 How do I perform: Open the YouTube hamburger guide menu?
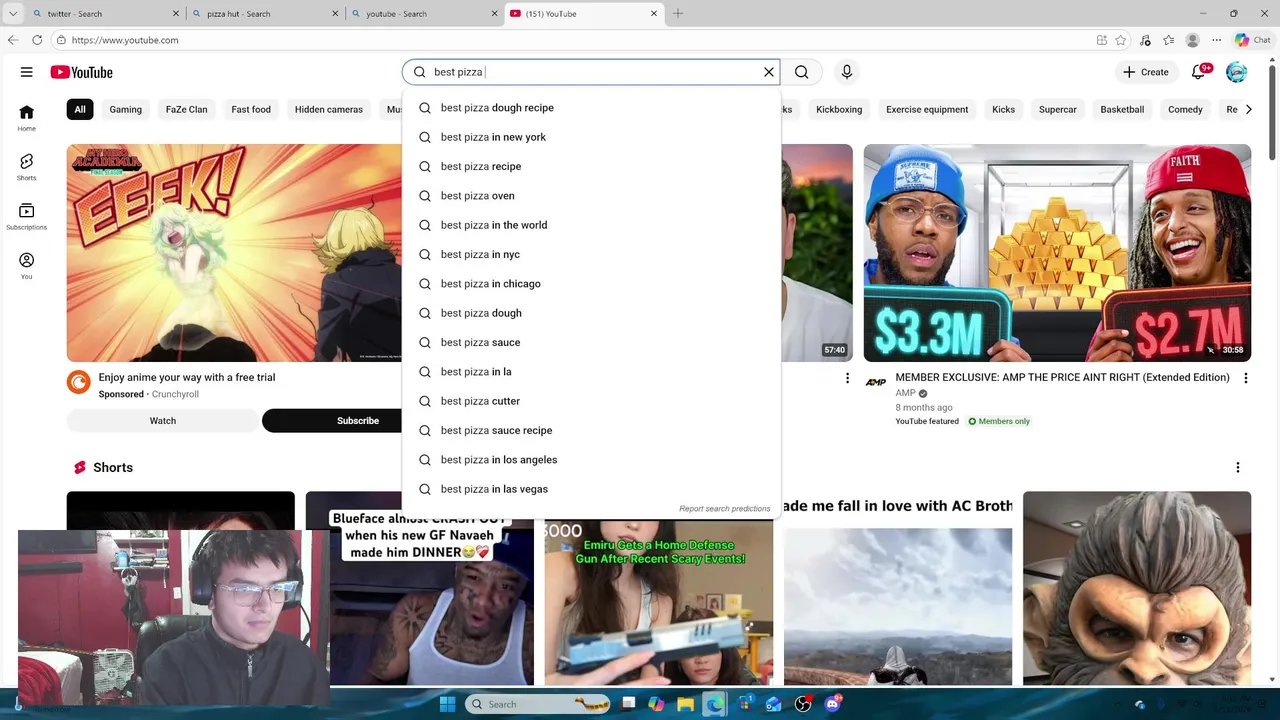(x=27, y=72)
